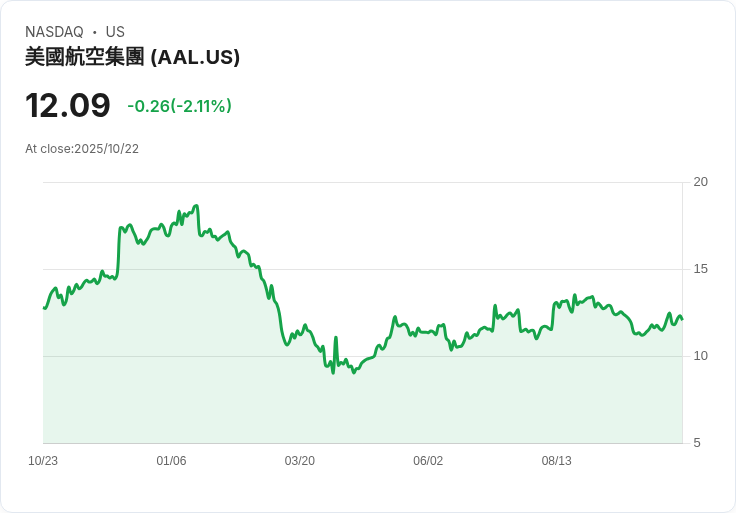Click the 12.09 current price

(x=67, y=106)
